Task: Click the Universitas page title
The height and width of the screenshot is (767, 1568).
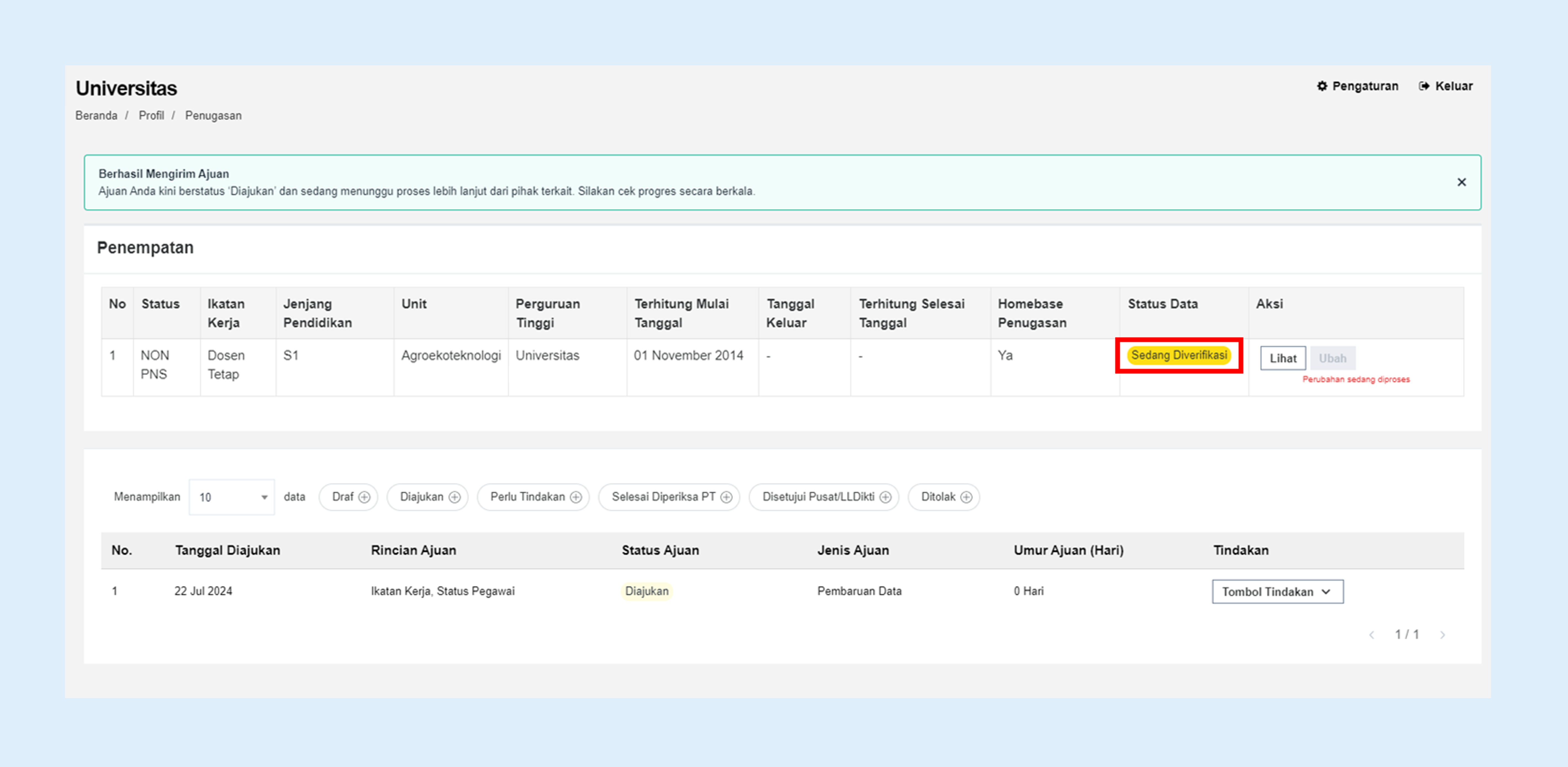Action: coord(126,89)
